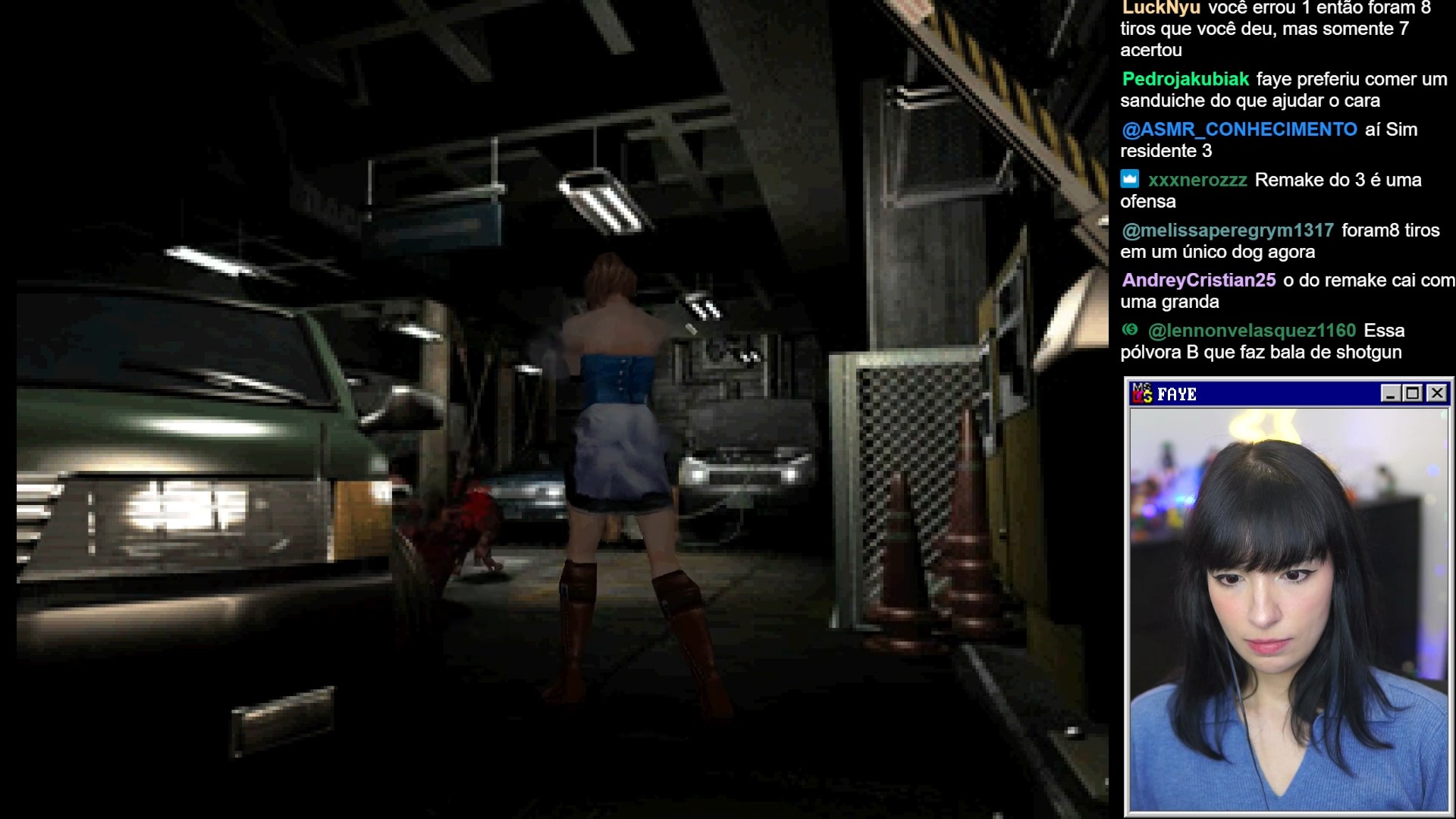Maximize the FAYE webcam window
Viewport: 1456px width, 819px height.
coord(1413,393)
